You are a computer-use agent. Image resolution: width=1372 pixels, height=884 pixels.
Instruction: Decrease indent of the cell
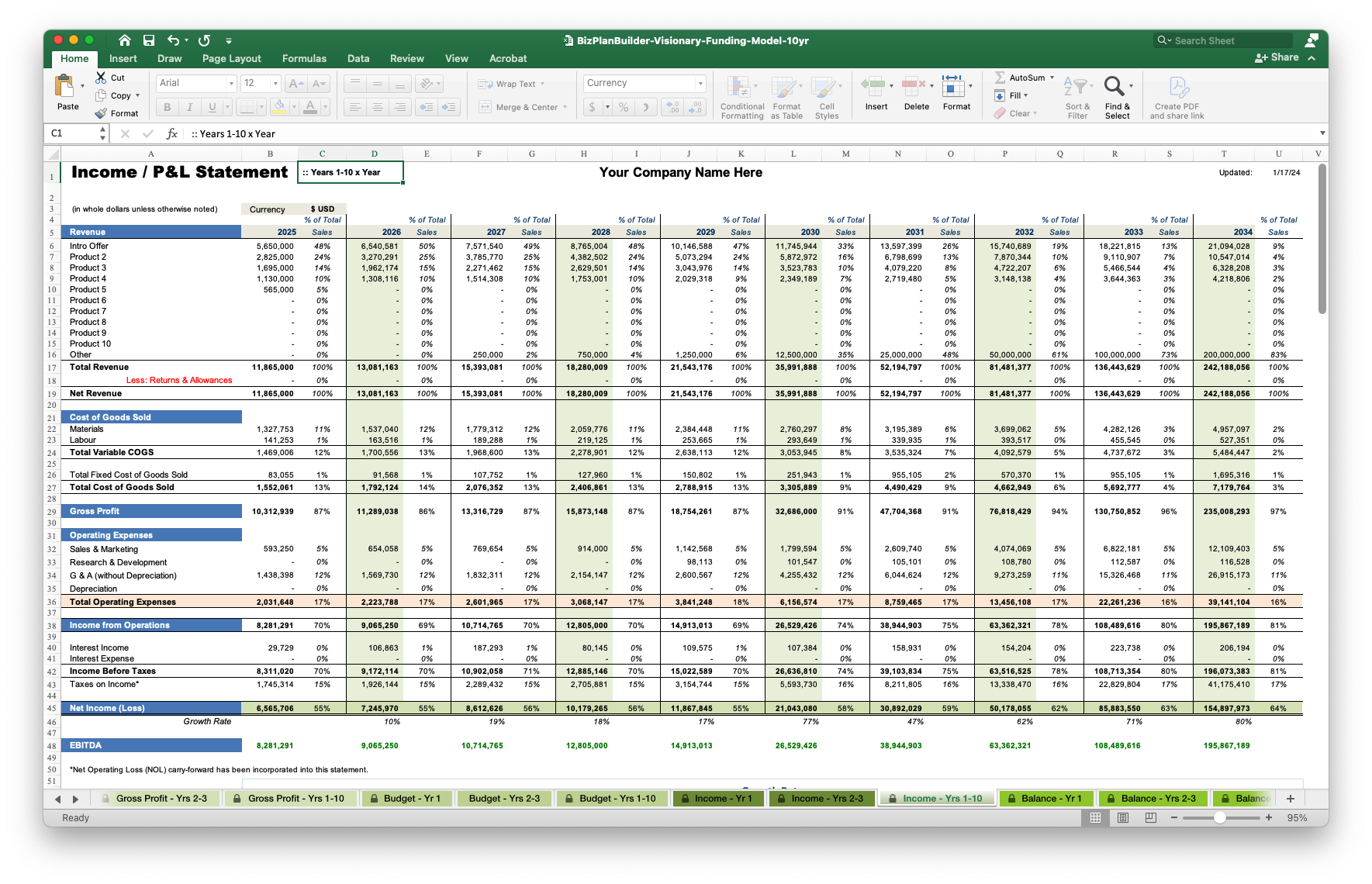point(426,107)
